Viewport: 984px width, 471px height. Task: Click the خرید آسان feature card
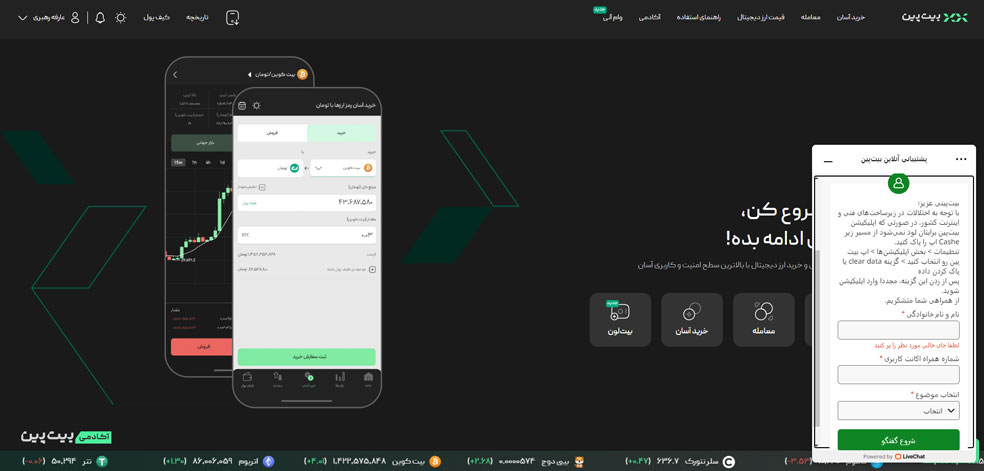(x=692, y=319)
